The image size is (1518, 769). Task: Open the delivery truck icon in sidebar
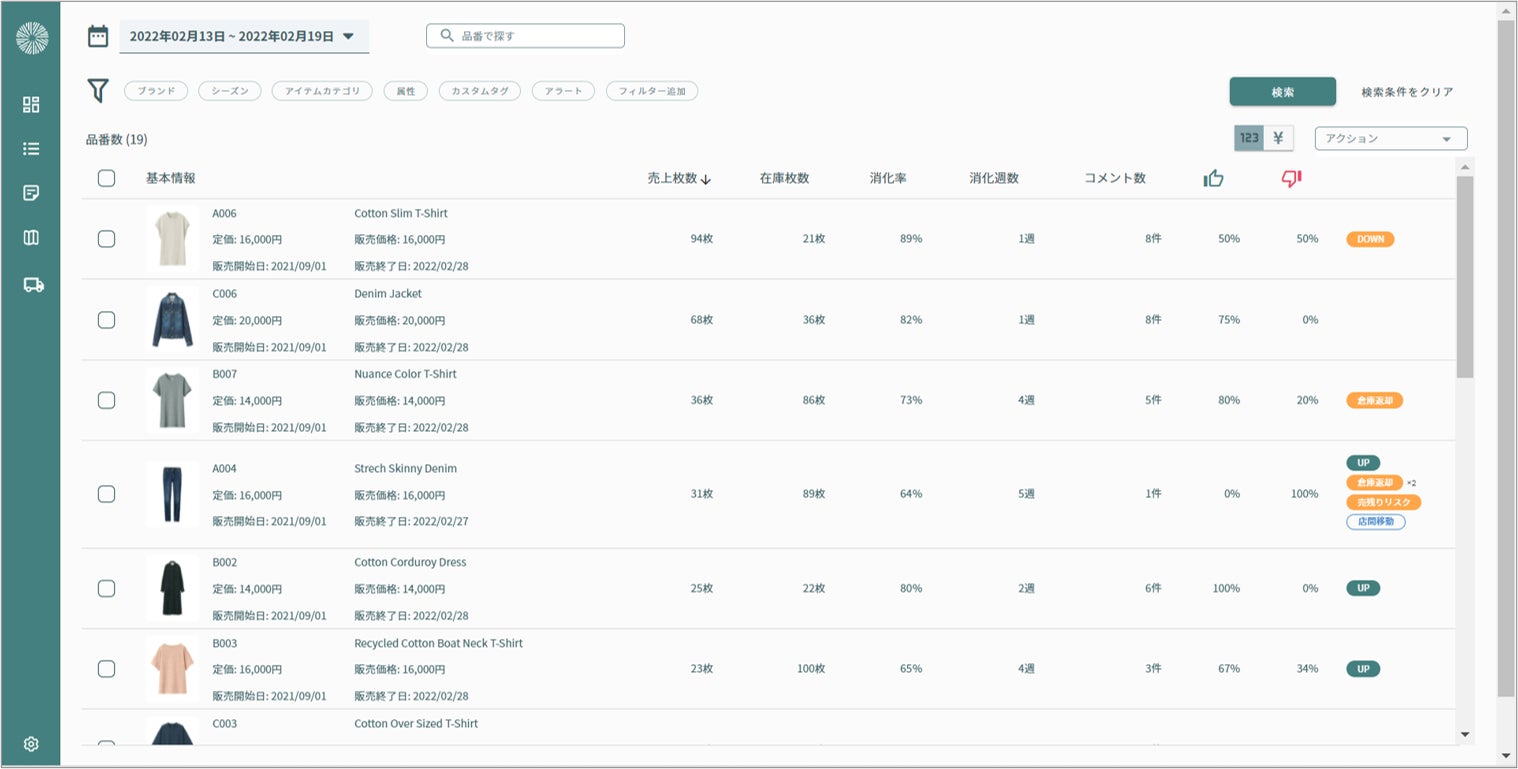coord(33,285)
